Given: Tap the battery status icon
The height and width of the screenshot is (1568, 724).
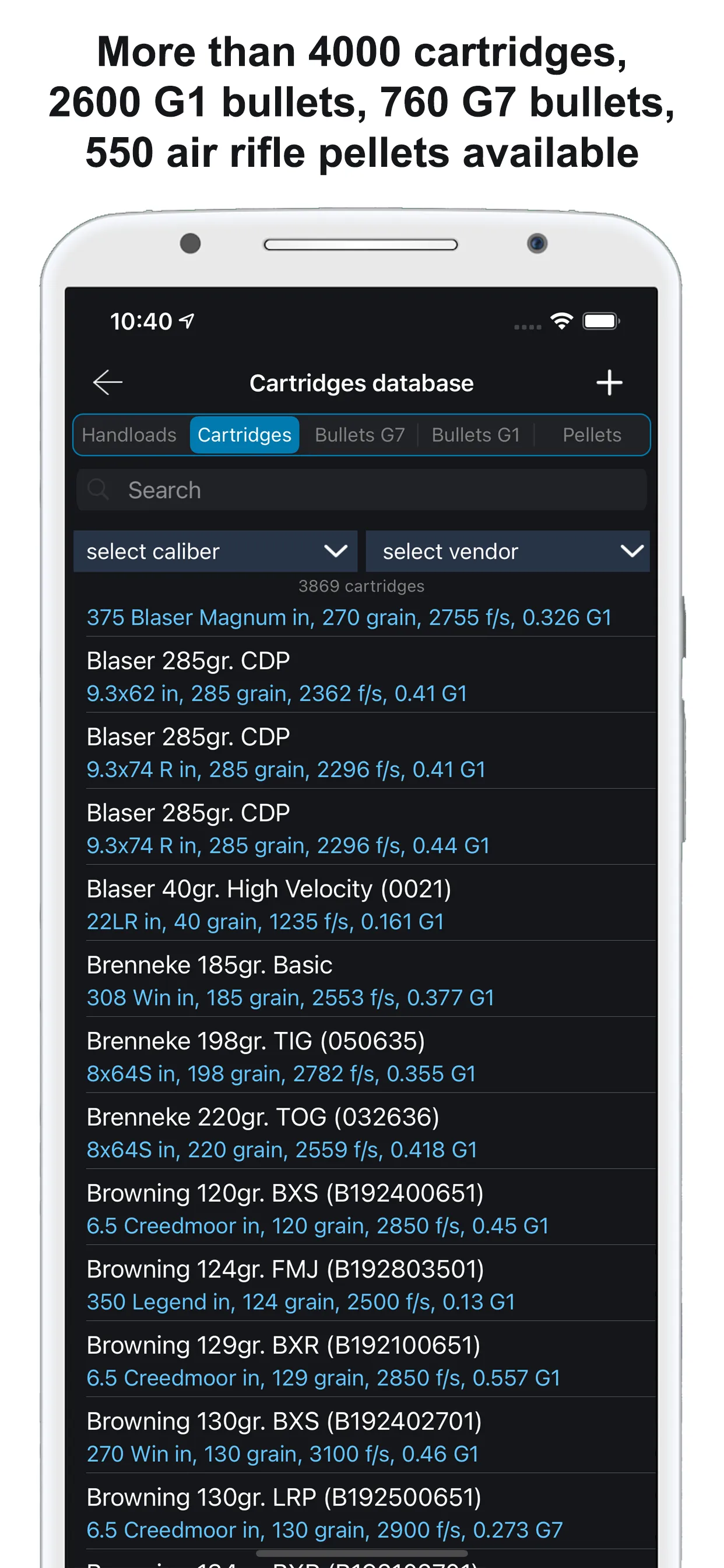Looking at the screenshot, I should (x=601, y=321).
